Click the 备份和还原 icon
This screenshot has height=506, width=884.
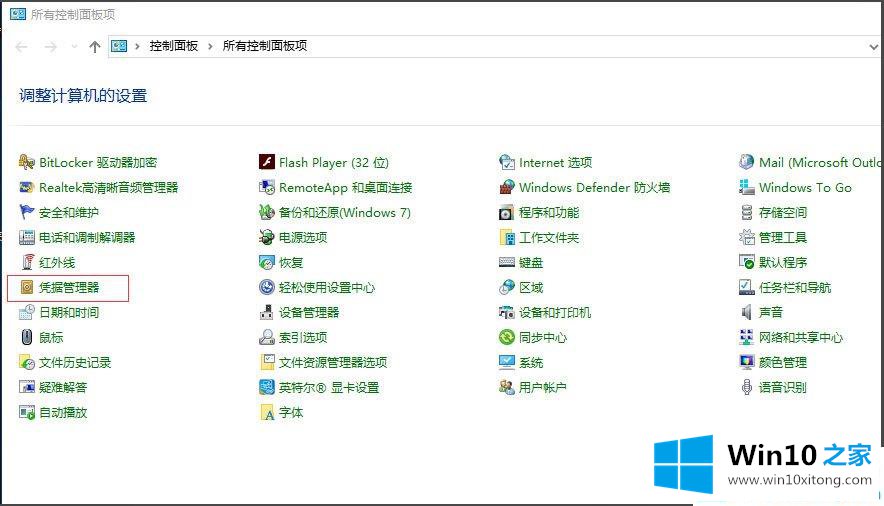tap(267, 212)
